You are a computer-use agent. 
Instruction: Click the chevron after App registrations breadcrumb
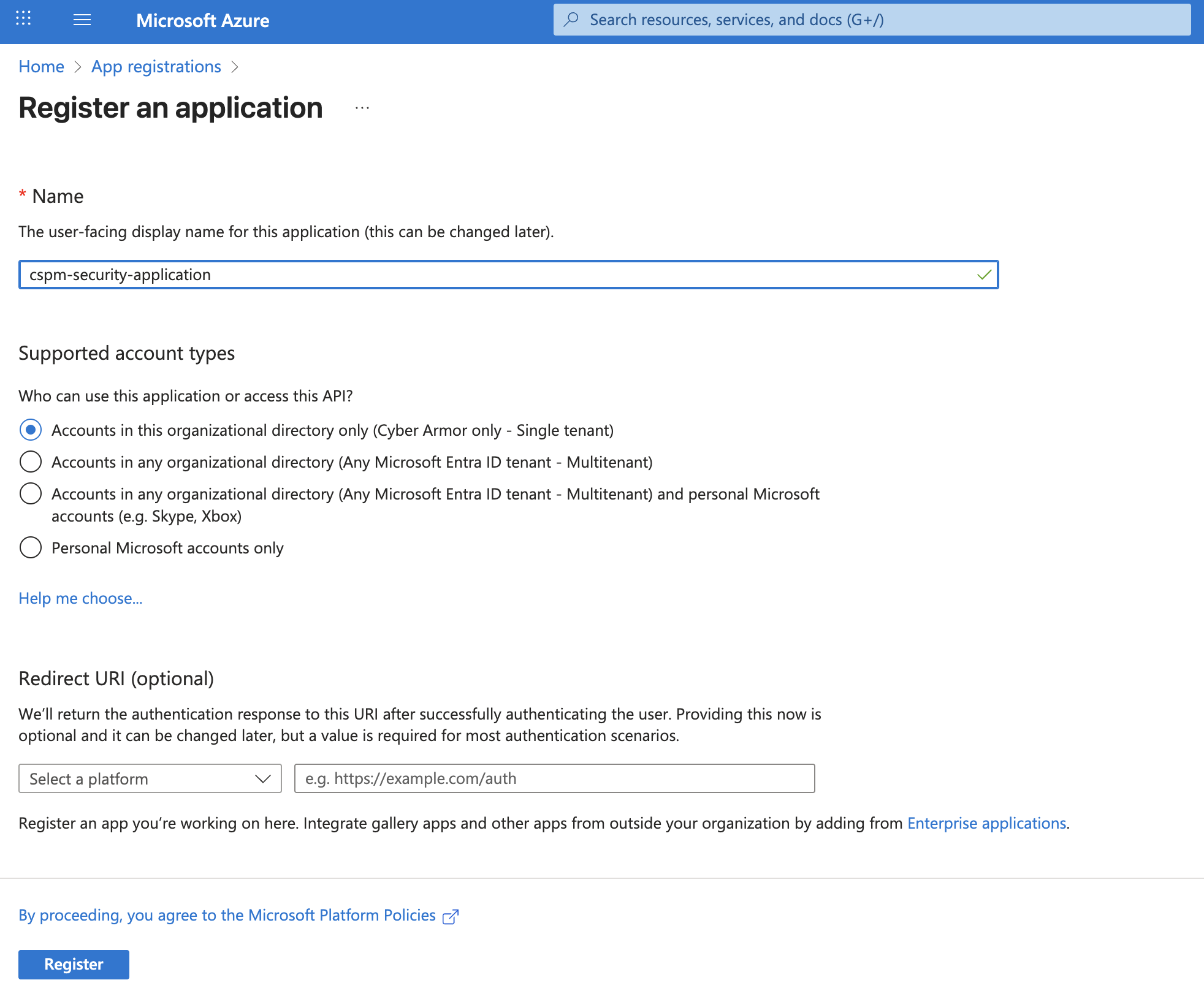235,67
